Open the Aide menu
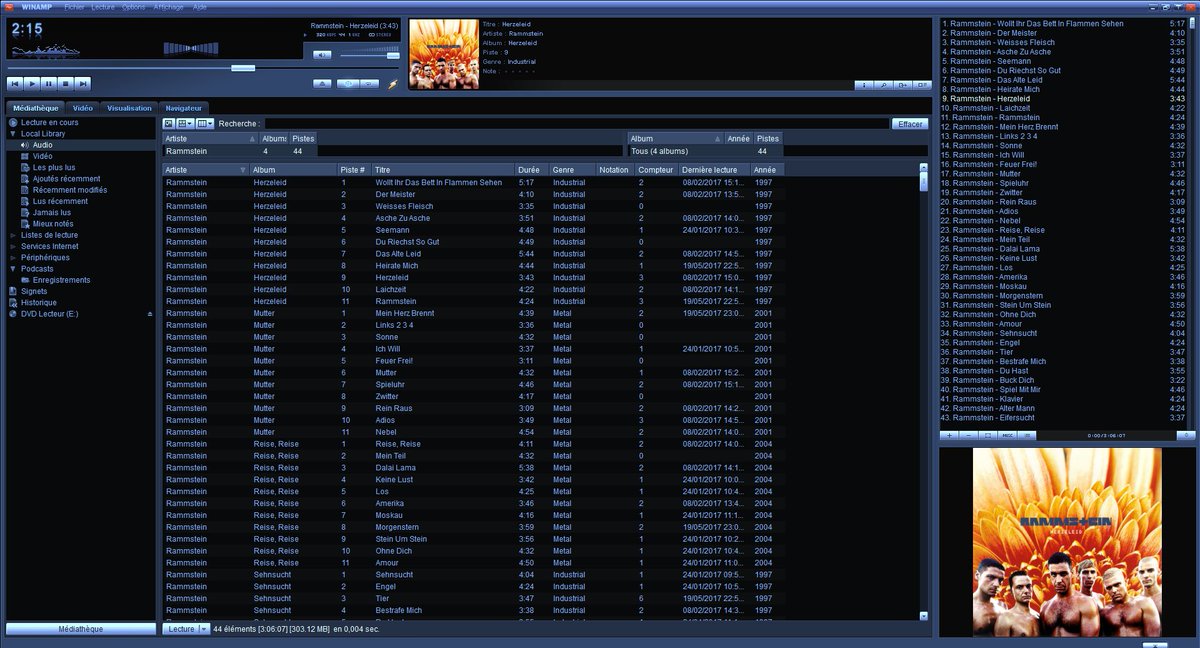This screenshot has height=648, width=1200. [x=199, y=6]
